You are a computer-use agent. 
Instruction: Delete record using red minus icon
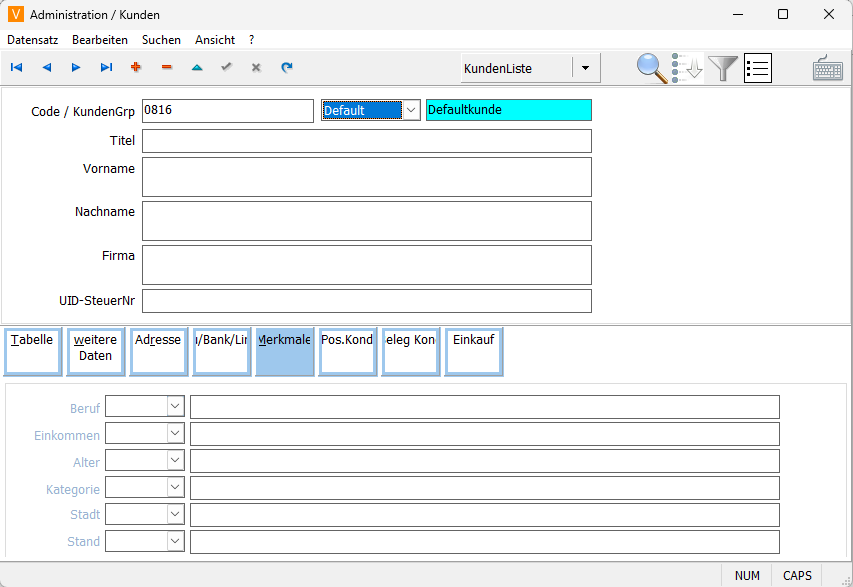point(166,68)
